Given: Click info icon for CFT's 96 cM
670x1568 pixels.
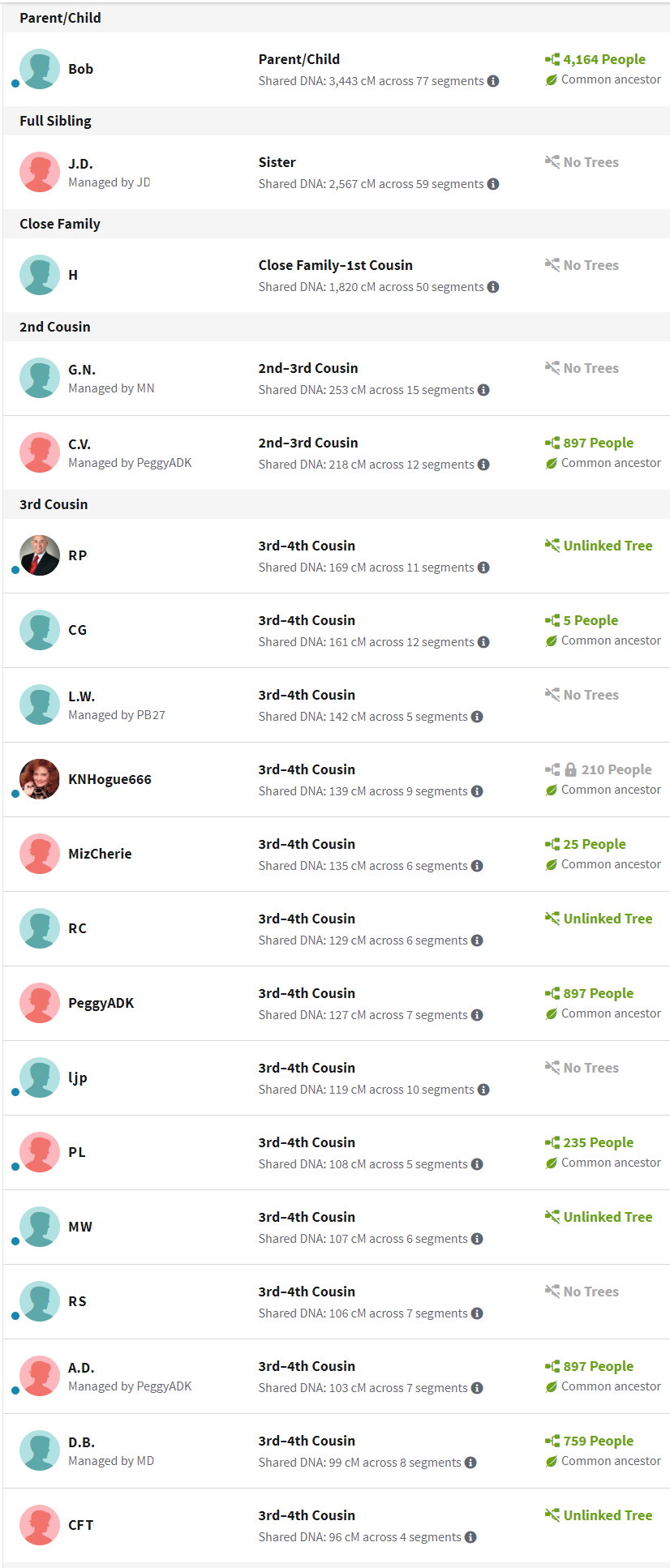Looking at the screenshot, I should [x=470, y=1537].
